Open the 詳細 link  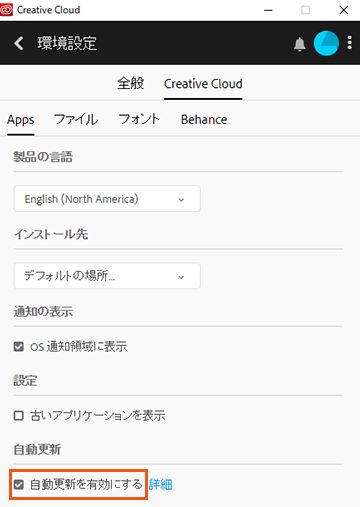click(161, 484)
